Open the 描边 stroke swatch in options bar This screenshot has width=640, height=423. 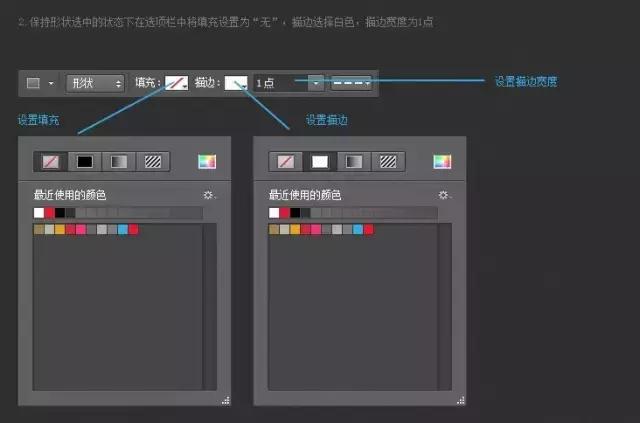236,83
